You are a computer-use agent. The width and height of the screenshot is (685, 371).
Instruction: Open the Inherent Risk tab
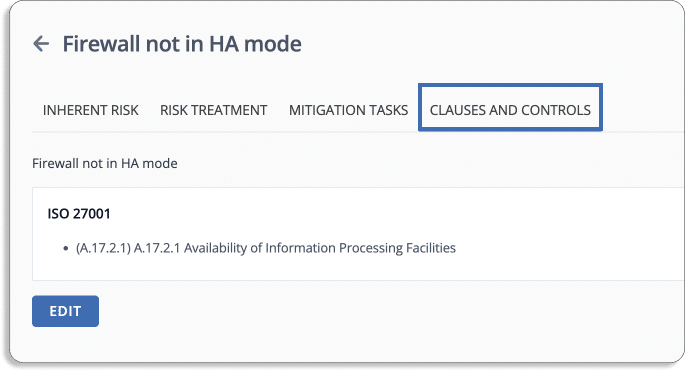(90, 110)
